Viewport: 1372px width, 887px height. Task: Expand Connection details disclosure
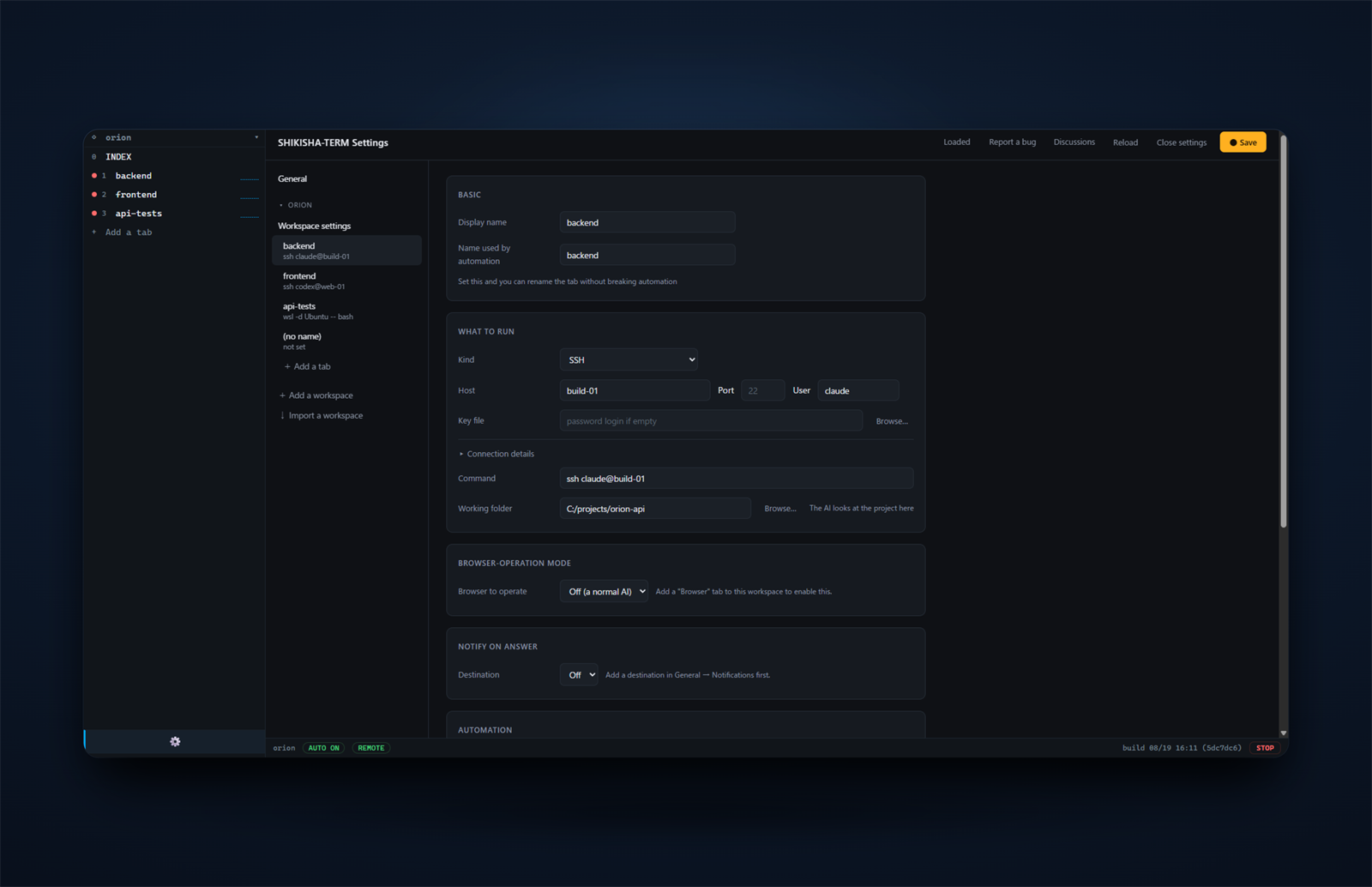tap(496, 454)
